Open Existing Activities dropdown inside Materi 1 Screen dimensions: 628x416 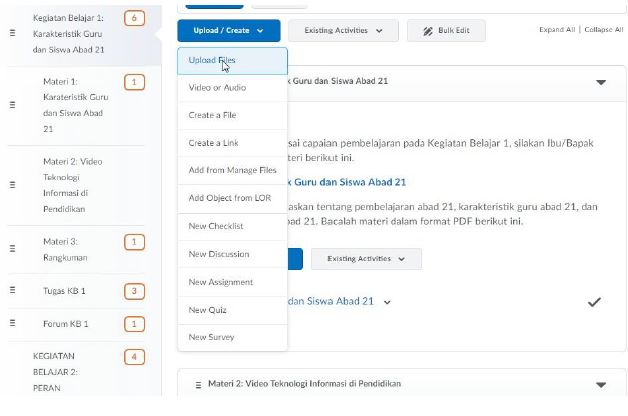[x=366, y=259]
